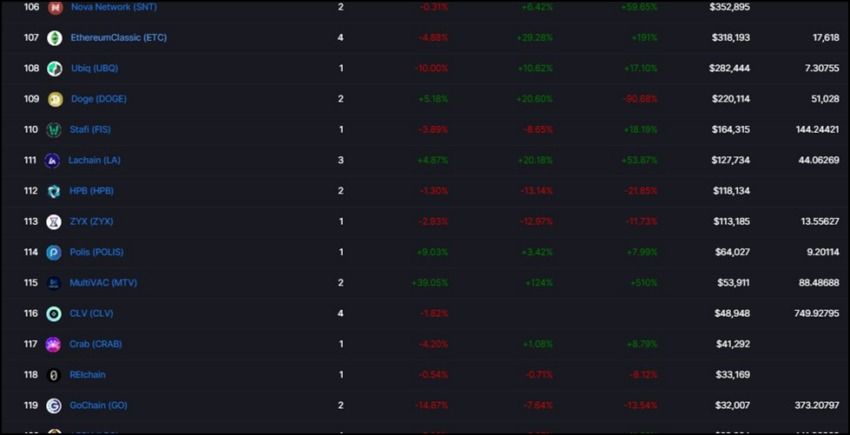
Task: Click the $318,193 TVL value for EthereumClassic
Action: click(731, 38)
